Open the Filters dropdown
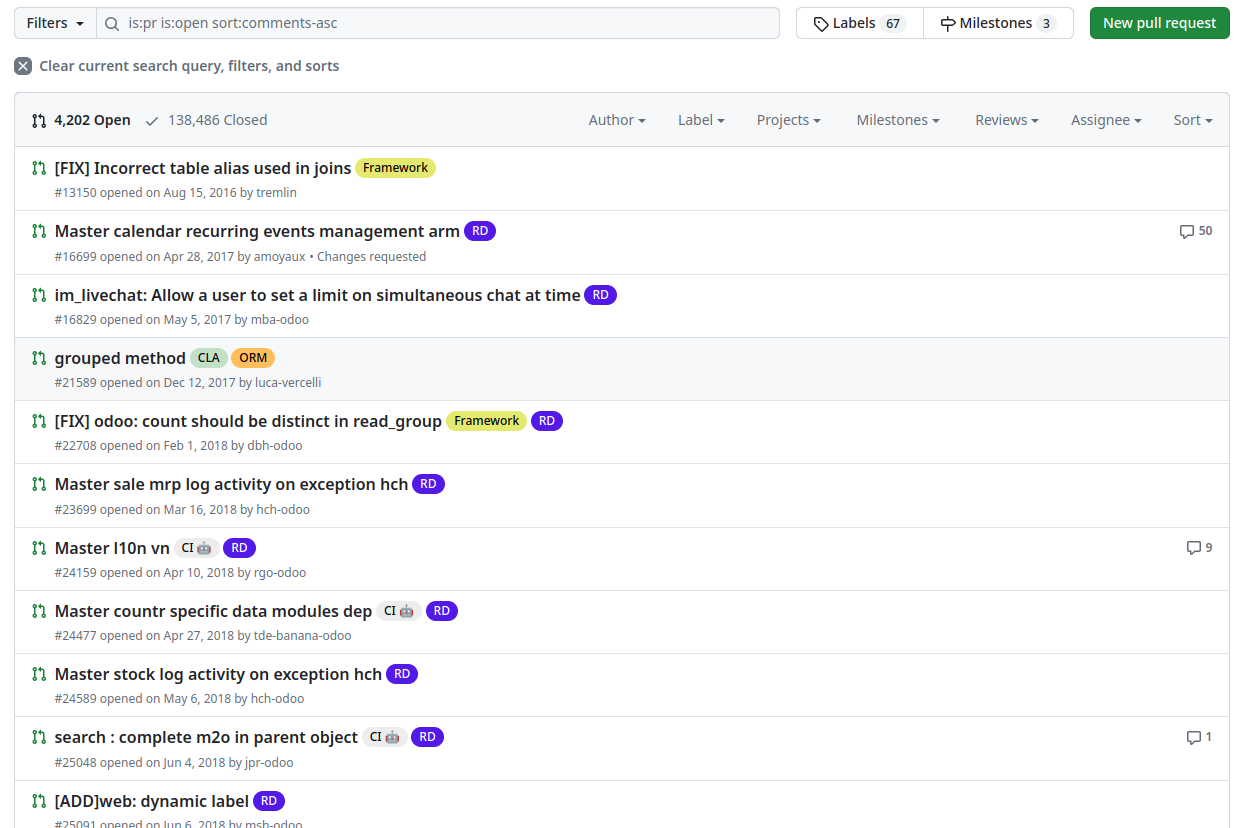This screenshot has height=828, width=1235. click(x=55, y=23)
